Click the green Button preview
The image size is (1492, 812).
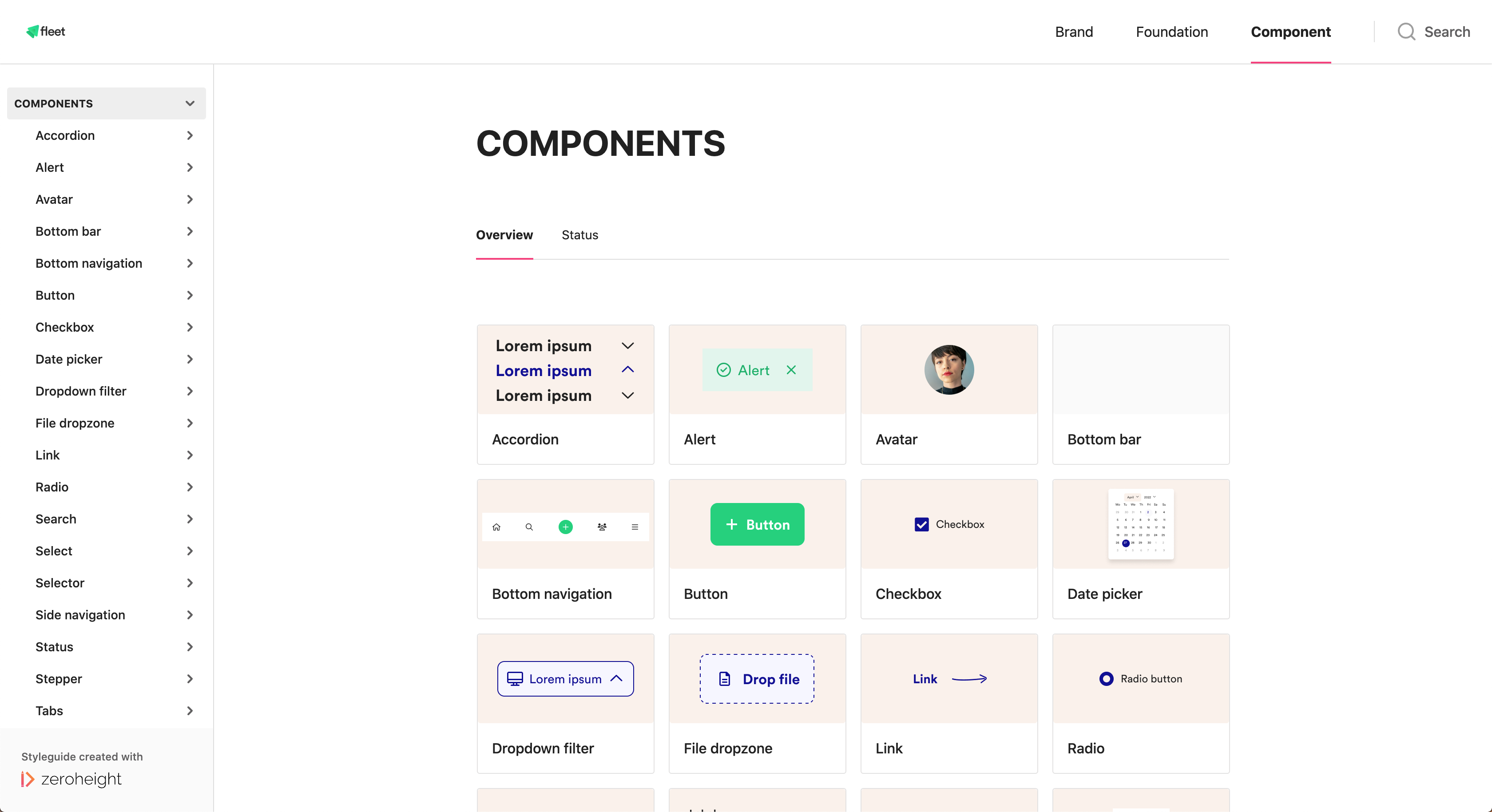pos(757,524)
